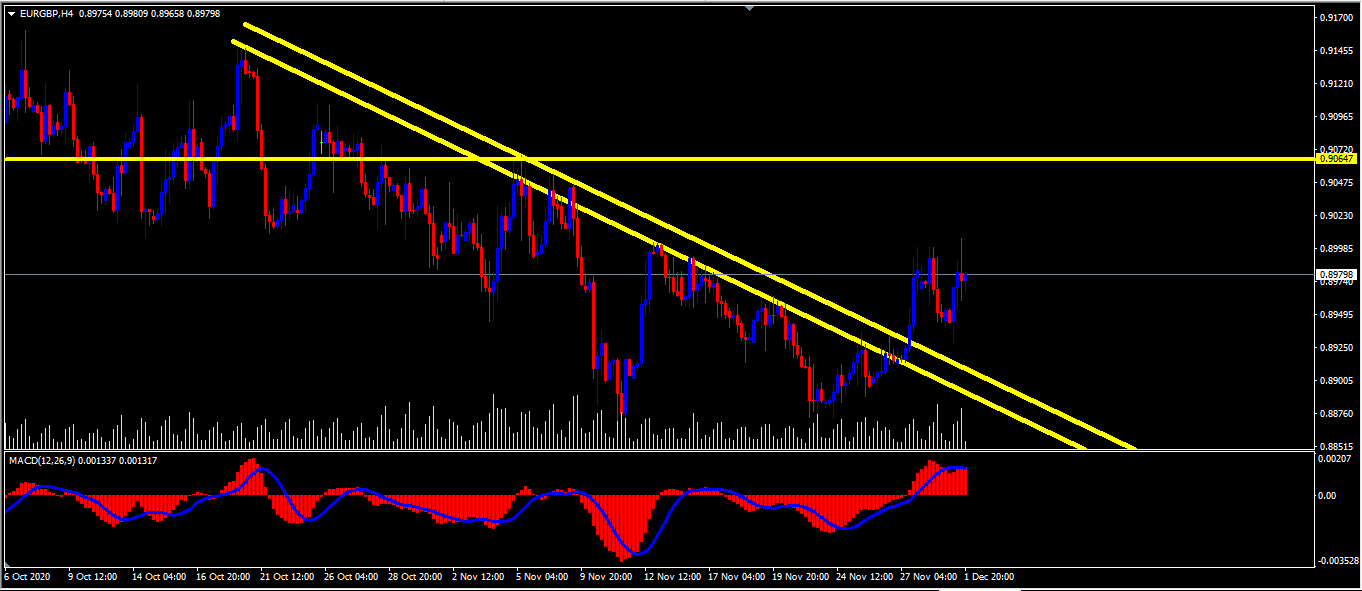Click price axis label 0.88760

click(1337, 413)
